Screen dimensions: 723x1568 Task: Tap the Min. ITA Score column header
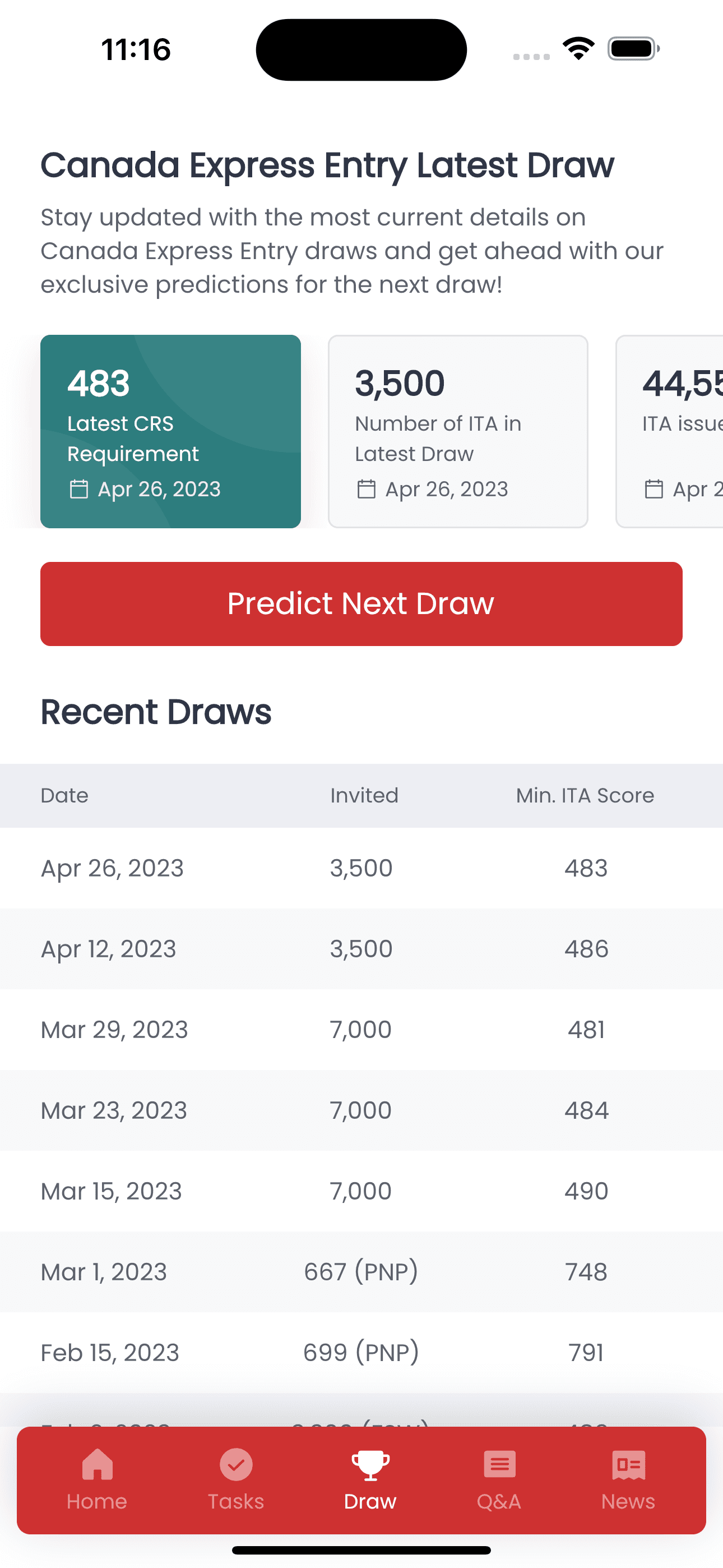586,795
